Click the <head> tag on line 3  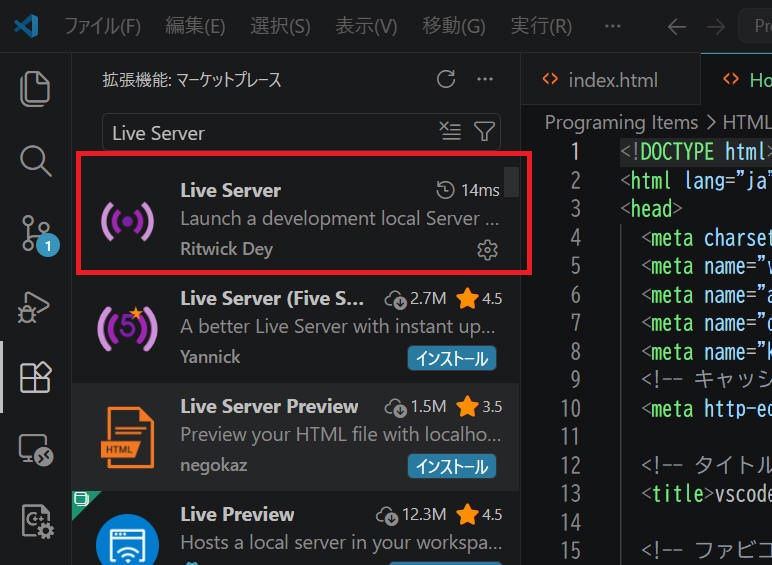[x=651, y=209]
